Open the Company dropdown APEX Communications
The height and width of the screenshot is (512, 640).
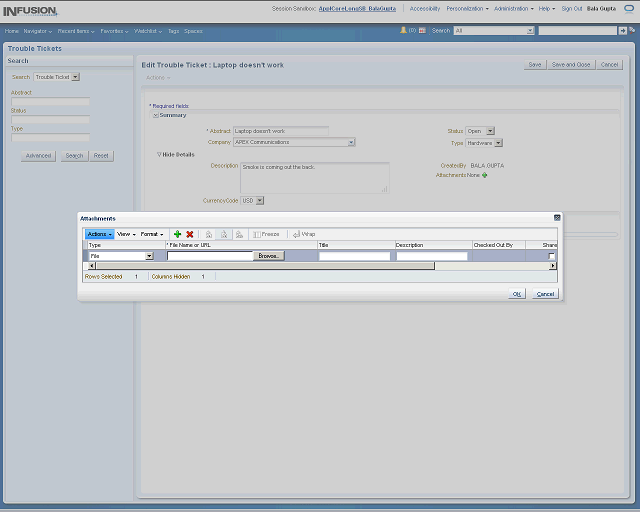(351, 142)
